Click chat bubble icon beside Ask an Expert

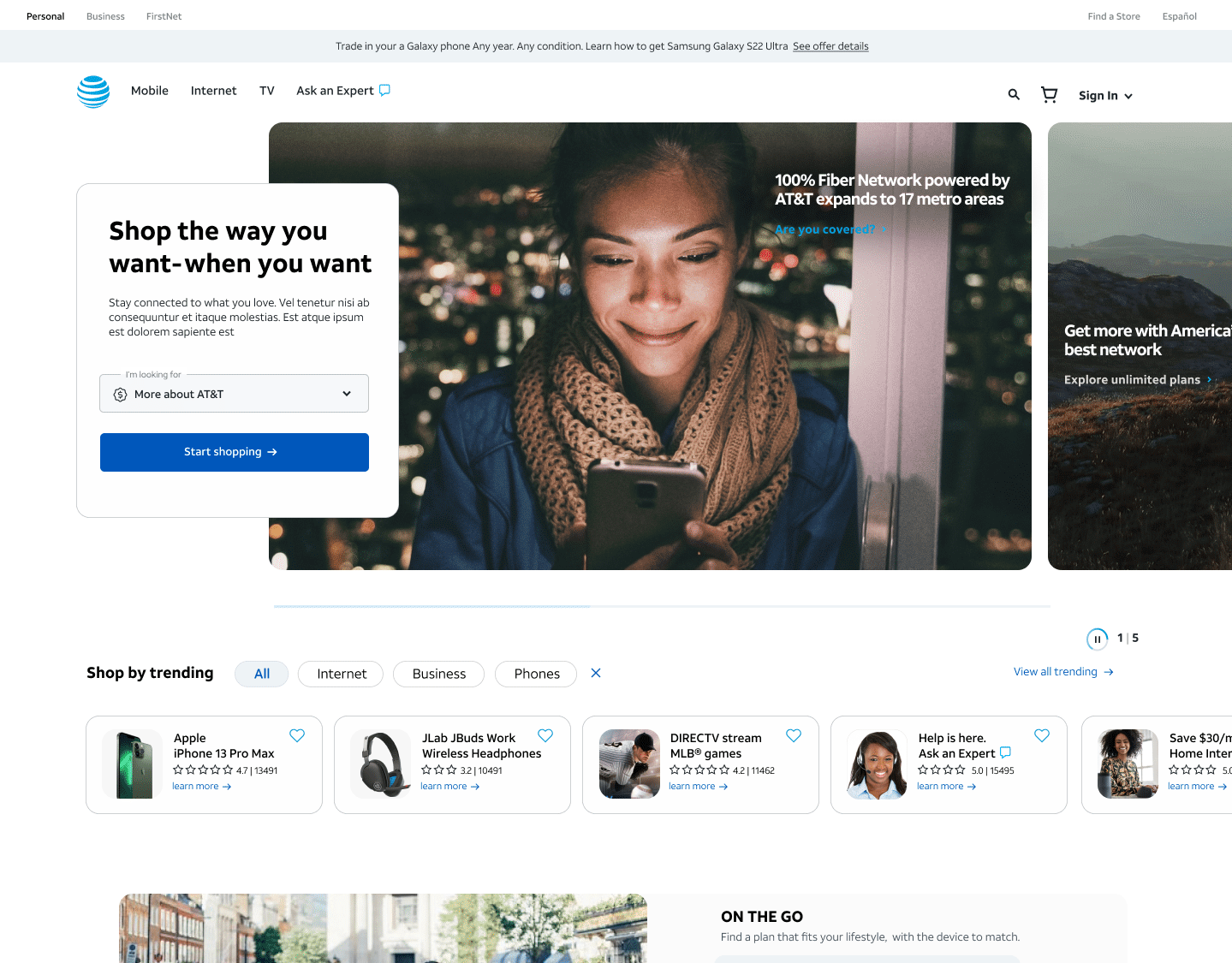pyautogui.click(x=384, y=90)
